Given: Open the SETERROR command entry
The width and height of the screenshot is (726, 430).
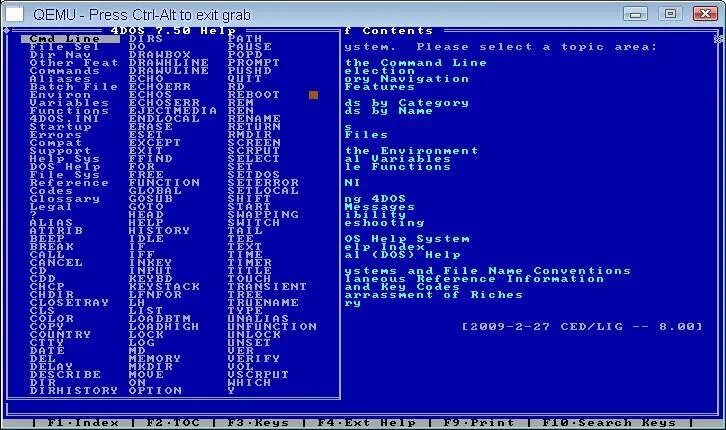Looking at the screenshot, I should point(263,183).
